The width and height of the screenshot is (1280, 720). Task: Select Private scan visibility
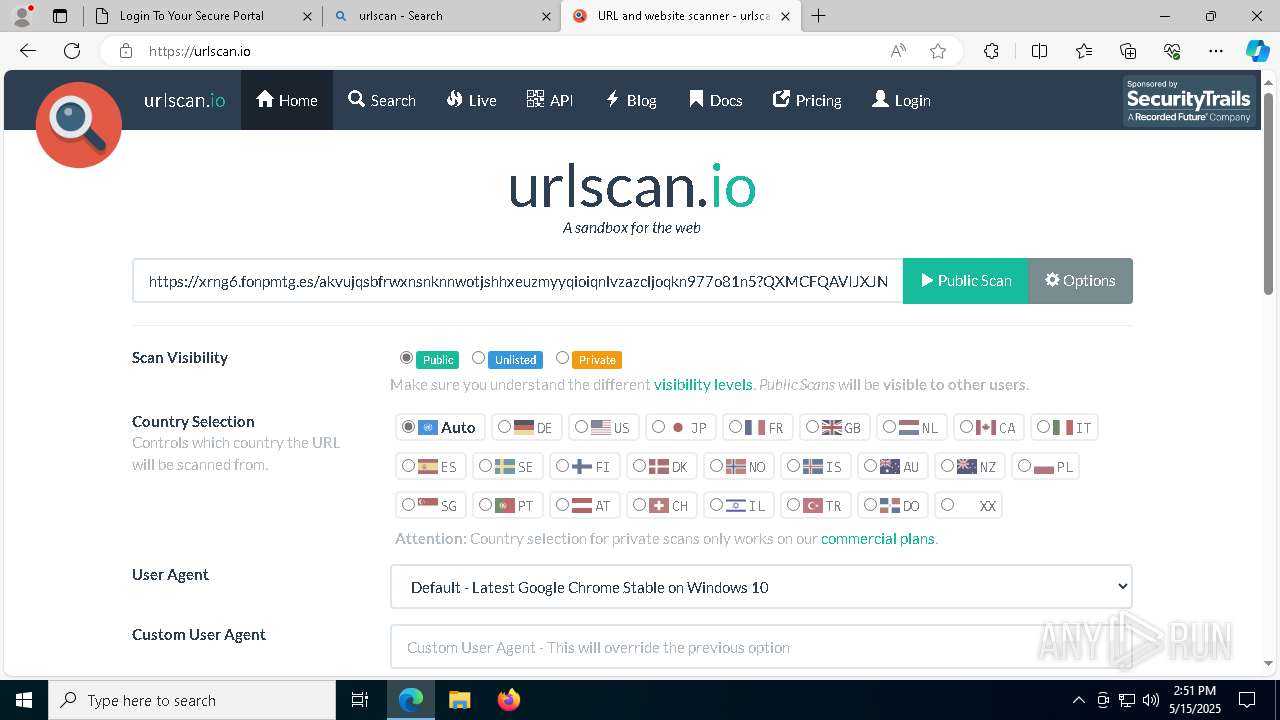pyautogui.click(x=562, y=358)
